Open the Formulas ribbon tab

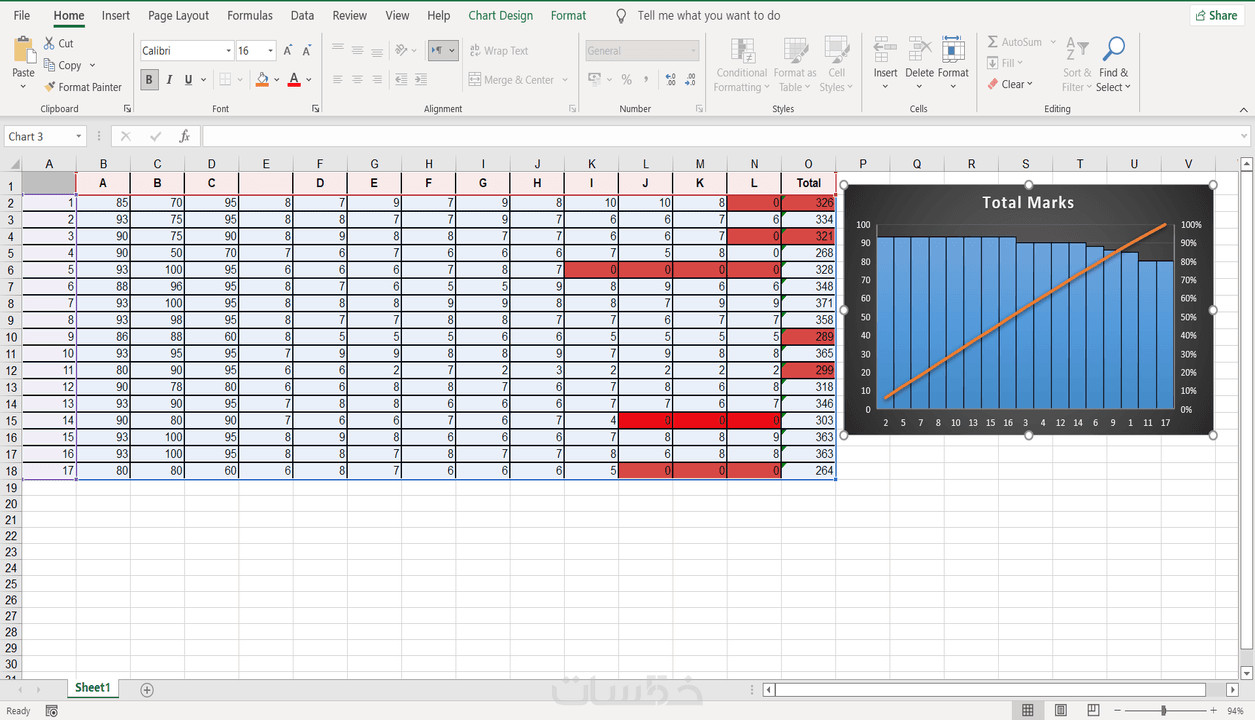click(249, 15)
